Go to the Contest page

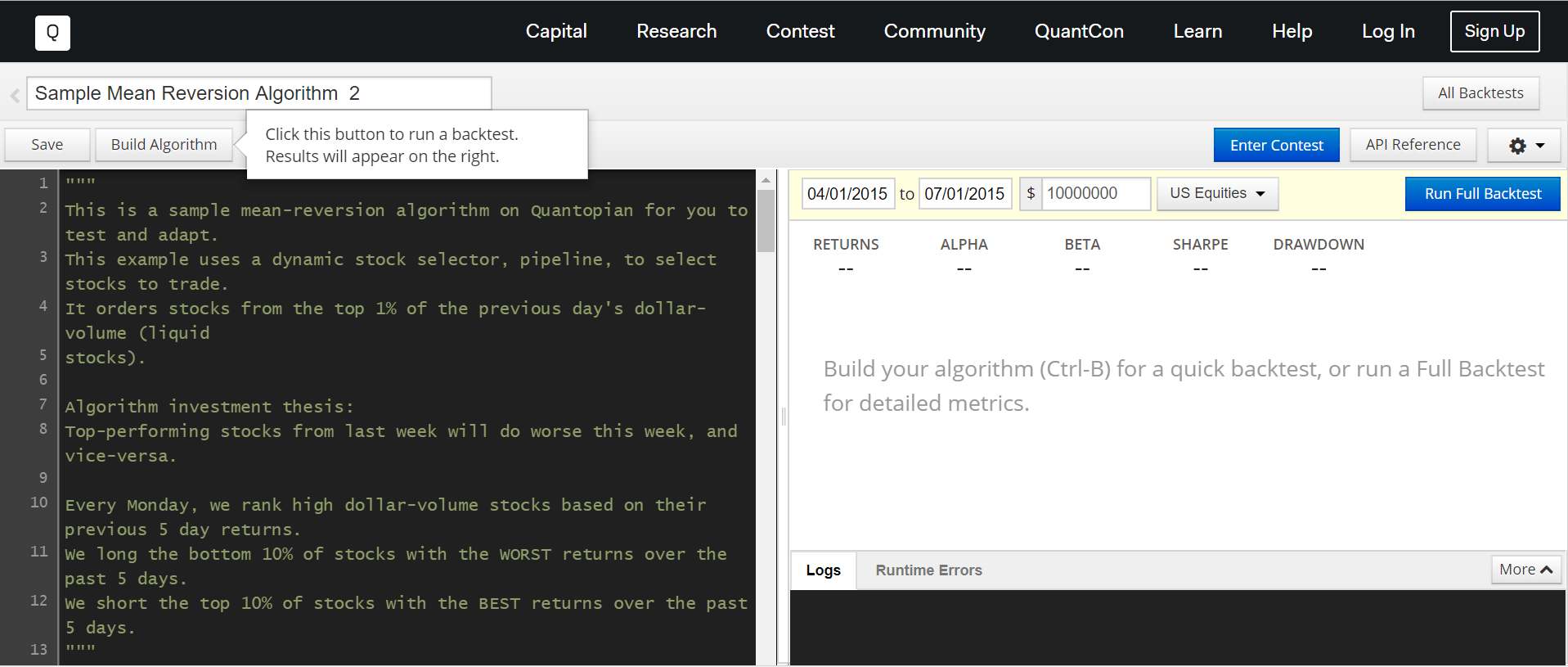800,31
